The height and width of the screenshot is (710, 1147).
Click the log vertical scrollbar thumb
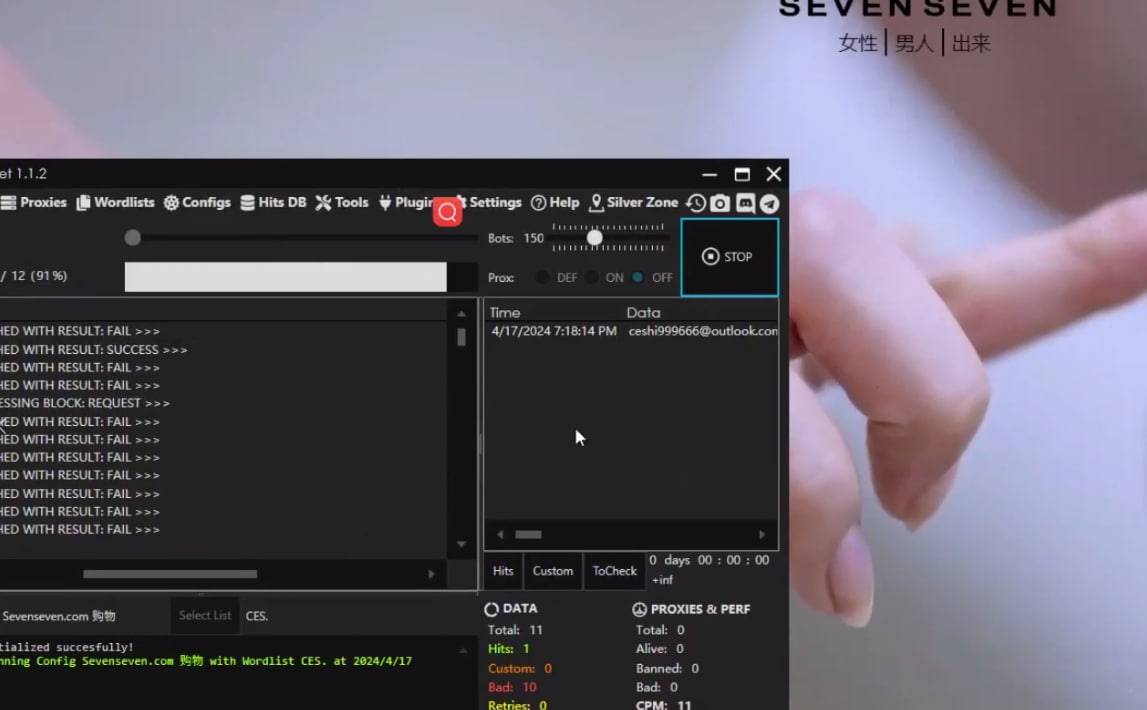(x=462, y=337)
